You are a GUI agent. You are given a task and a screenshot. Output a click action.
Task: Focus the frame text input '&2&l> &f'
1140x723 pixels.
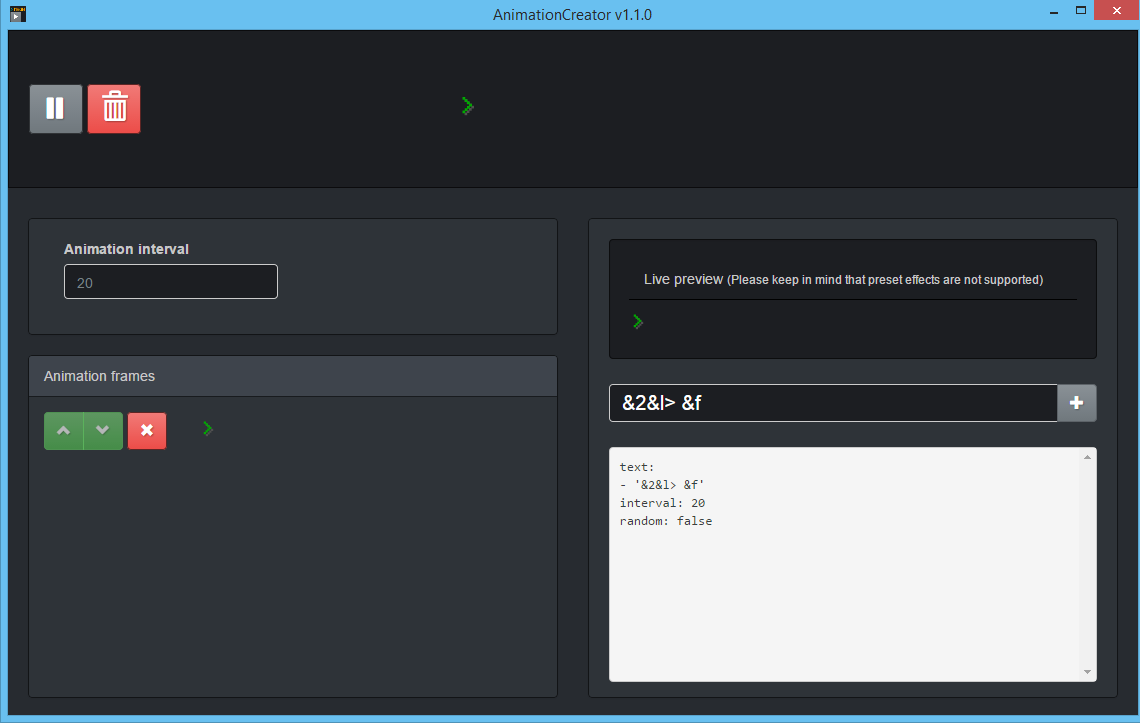coord(833,403)
